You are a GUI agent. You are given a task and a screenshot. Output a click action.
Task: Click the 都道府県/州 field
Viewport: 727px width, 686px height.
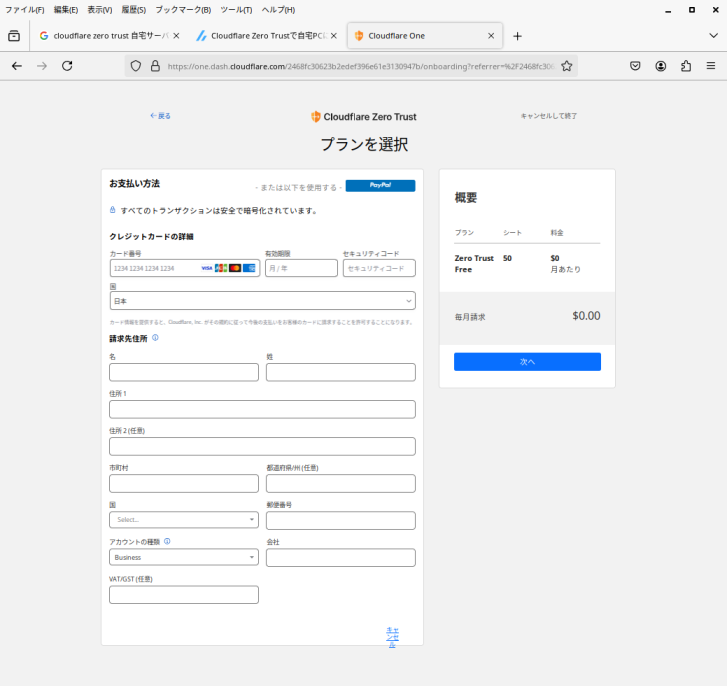341,483
